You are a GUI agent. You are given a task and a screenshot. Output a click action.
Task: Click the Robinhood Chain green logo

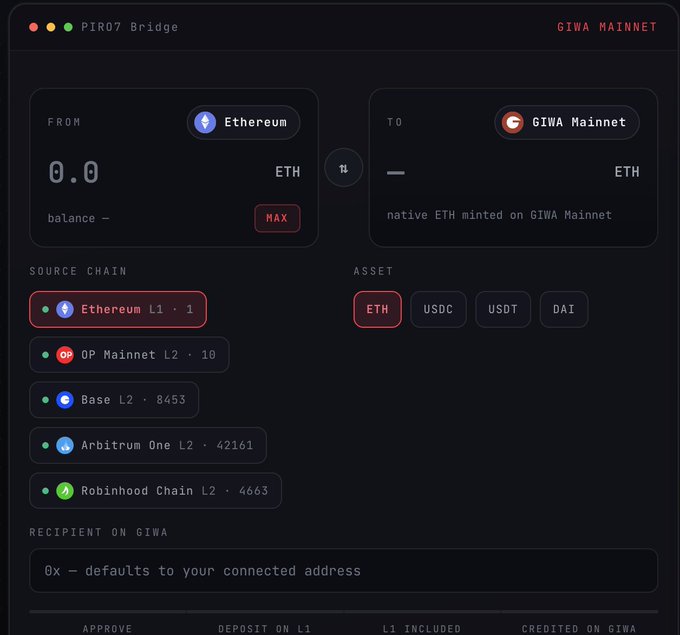pyautogui.click(x=65, y=491)
